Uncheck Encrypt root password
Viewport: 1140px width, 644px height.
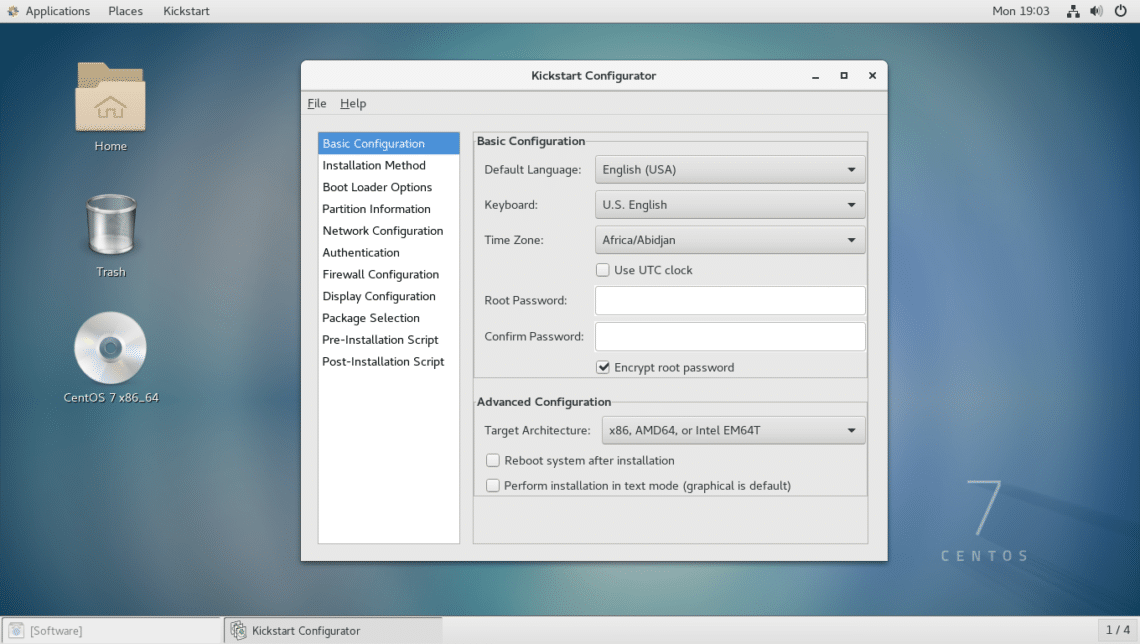(x=603, y=367)
